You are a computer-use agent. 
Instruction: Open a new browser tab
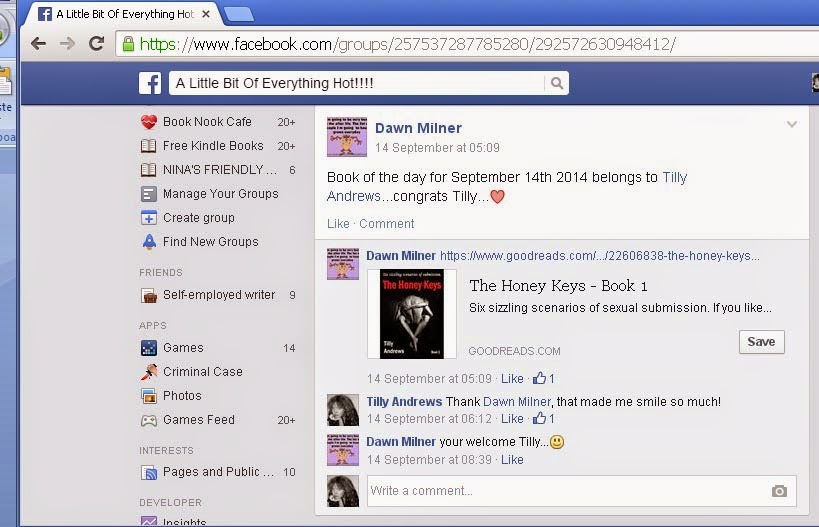coord(239,15)
